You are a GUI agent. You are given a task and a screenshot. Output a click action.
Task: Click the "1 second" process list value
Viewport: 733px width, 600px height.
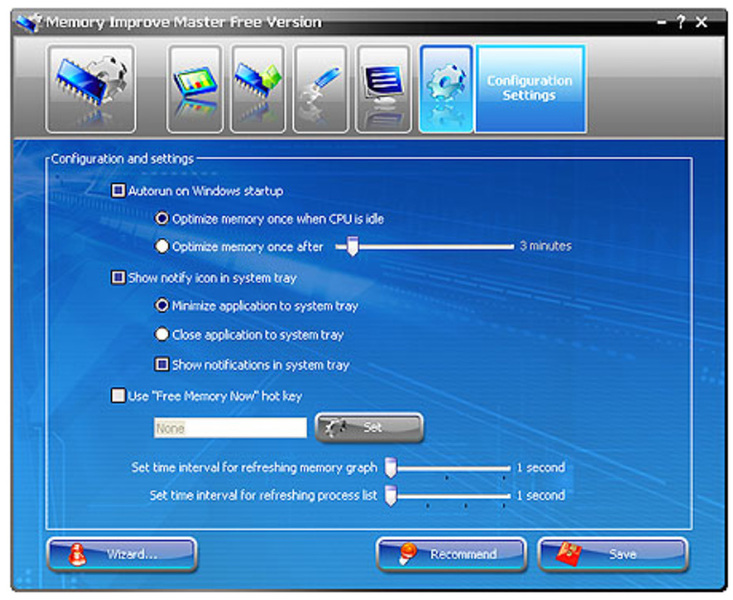(541, 495)
